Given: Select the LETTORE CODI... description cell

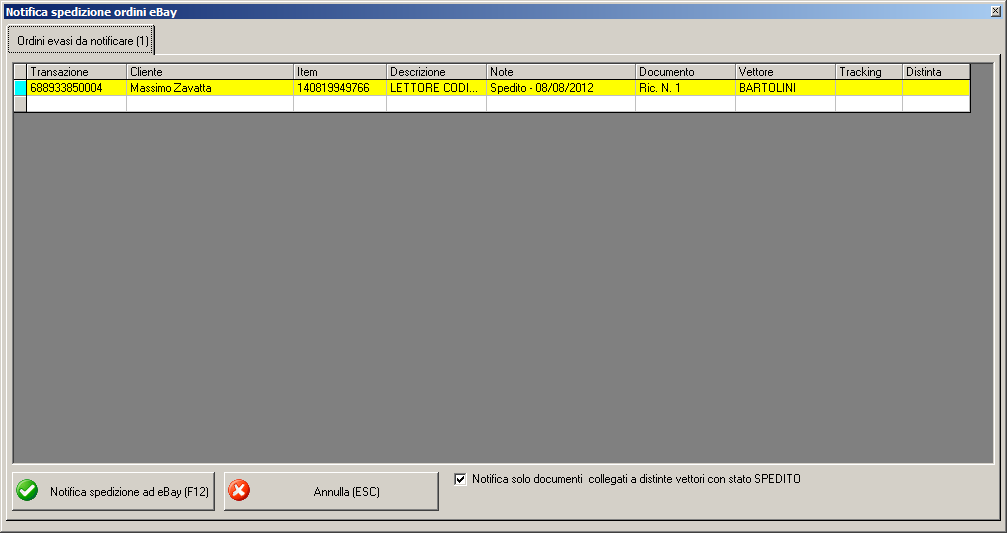Looking at the screenshot, I should pyautogui.click(x=436, y=88).
